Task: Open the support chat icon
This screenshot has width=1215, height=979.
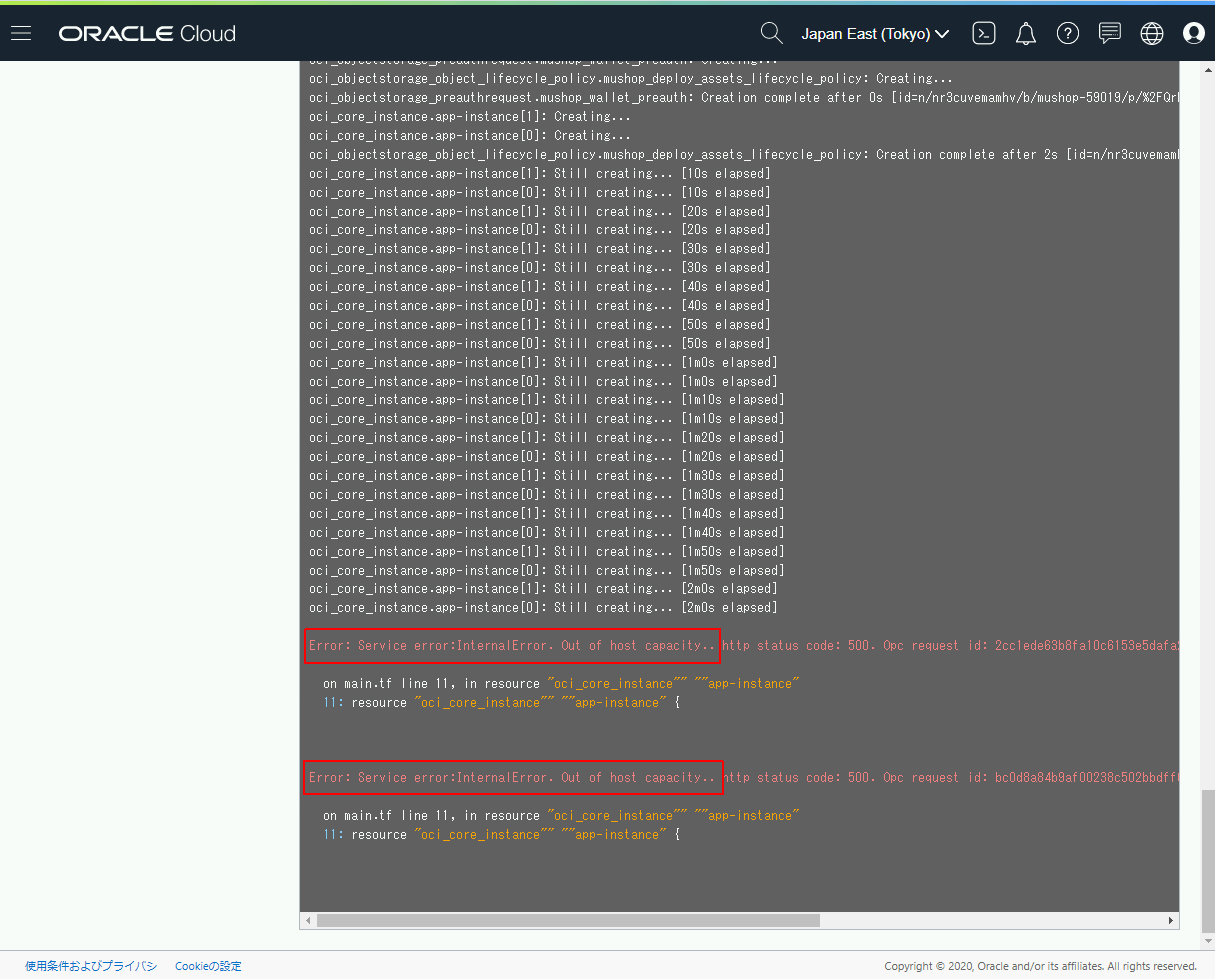Action: point(1110,33)
